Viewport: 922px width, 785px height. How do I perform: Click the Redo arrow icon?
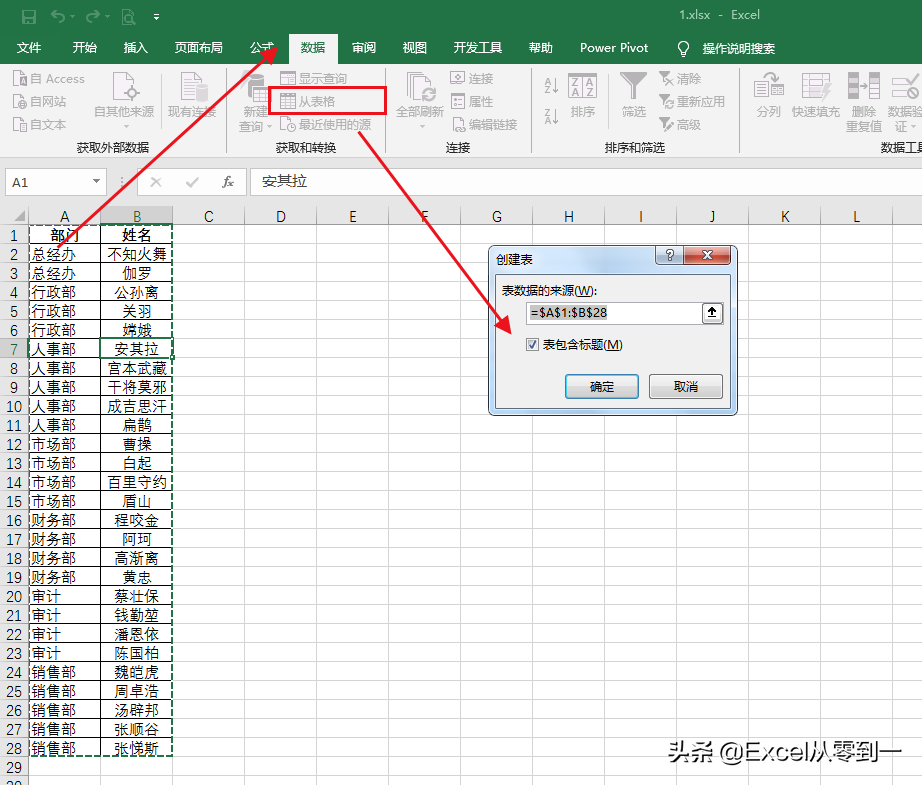[92, 16]
